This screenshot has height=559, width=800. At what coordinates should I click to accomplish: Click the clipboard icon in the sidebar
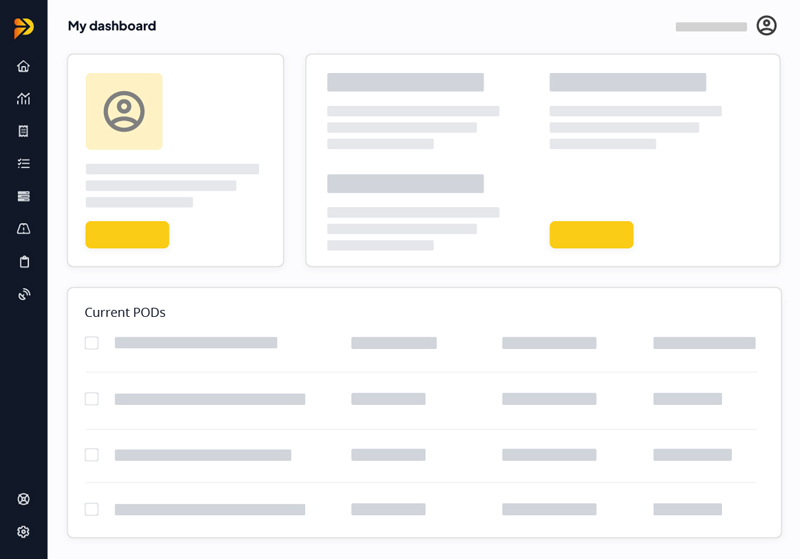pos(24,262)
